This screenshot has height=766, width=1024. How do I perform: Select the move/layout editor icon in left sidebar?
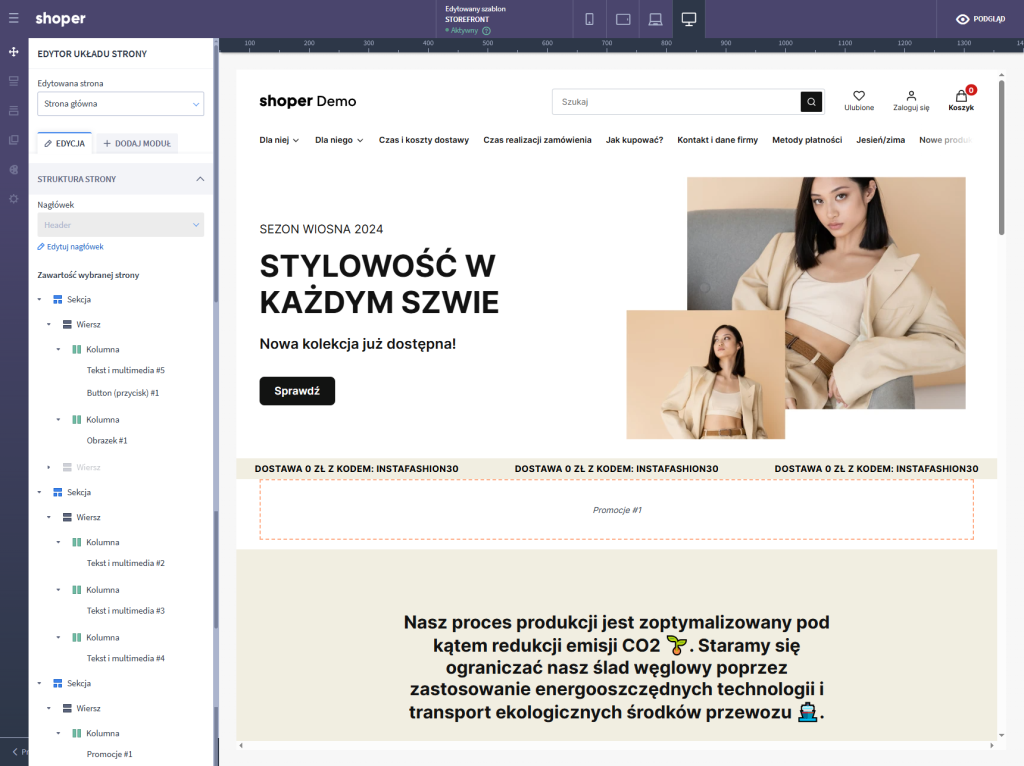click(14, 52)
